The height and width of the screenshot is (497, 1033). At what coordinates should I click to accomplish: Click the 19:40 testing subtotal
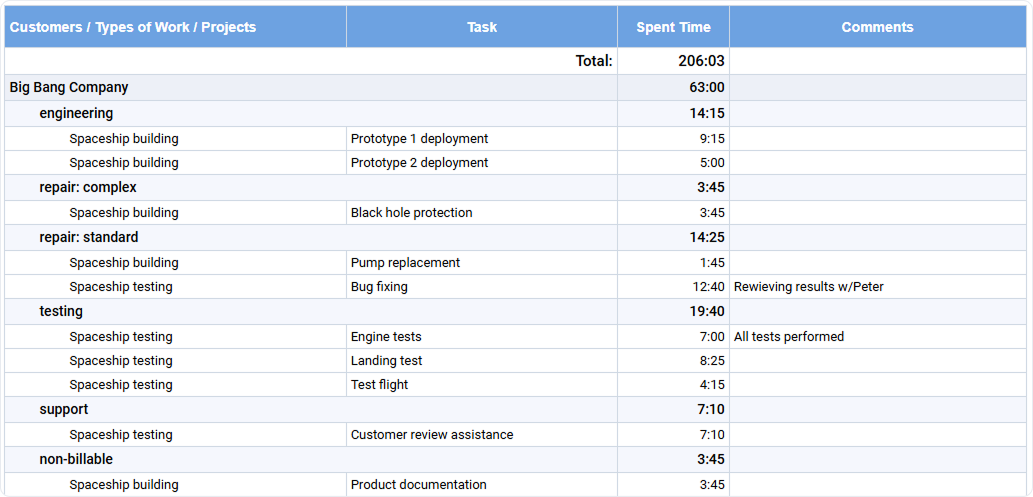(707, 311)
